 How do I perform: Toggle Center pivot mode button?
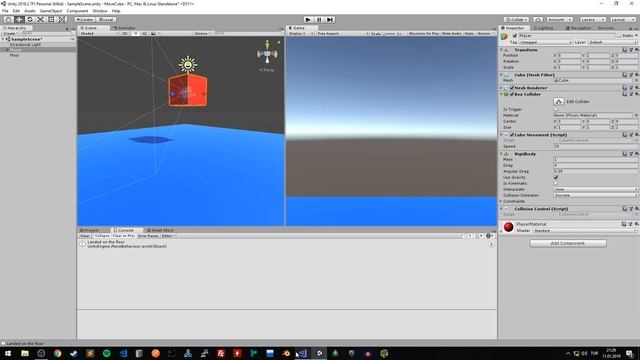85,20
